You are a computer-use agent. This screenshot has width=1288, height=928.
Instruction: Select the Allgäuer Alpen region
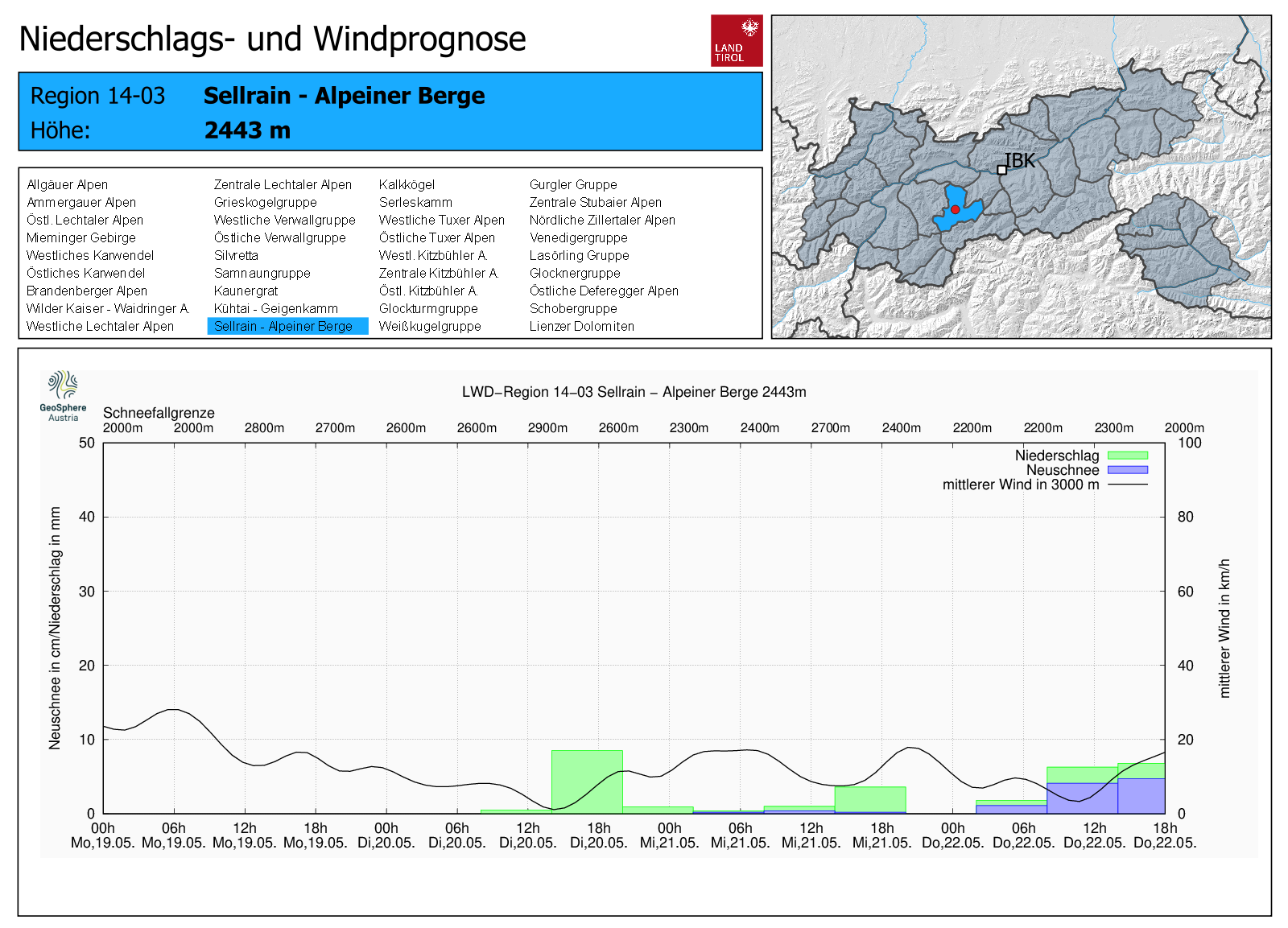click(x=68, y=185)
